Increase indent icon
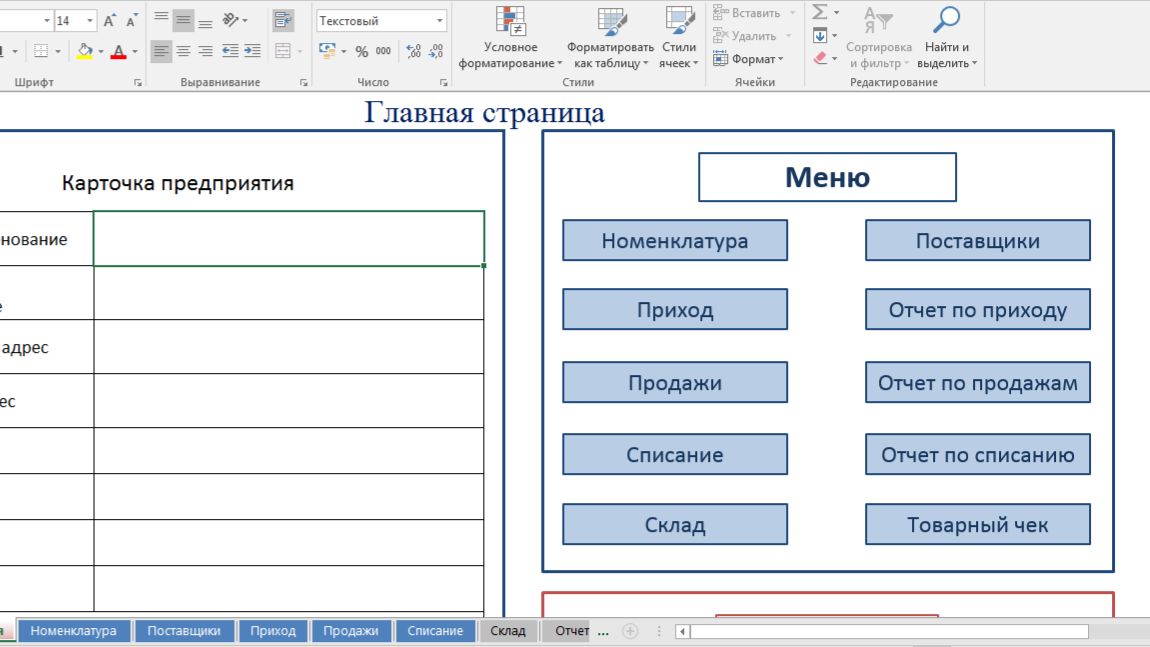The image size is (1150, 647). (x=252, y=51)
